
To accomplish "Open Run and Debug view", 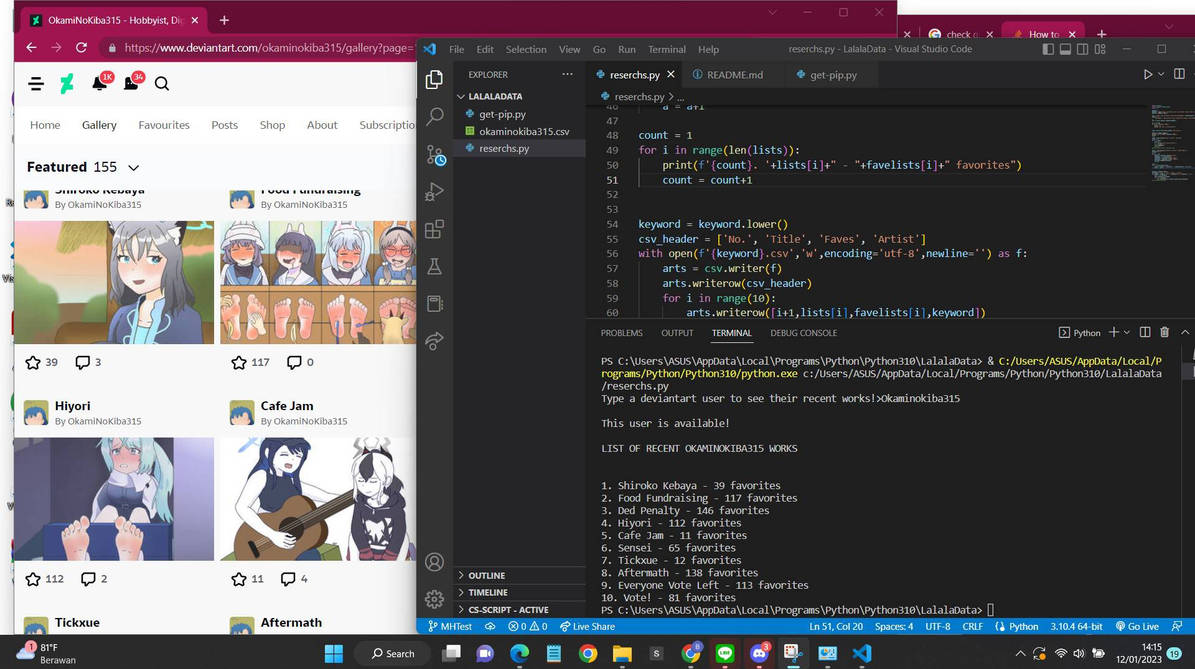I will coord(434,192).
